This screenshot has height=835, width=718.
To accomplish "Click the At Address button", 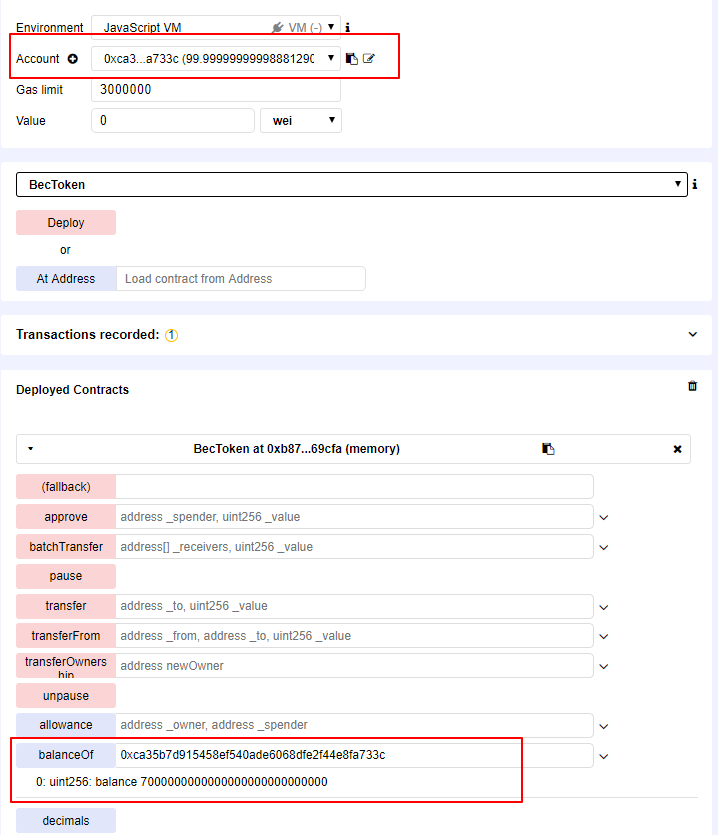I will pos(66,279).
